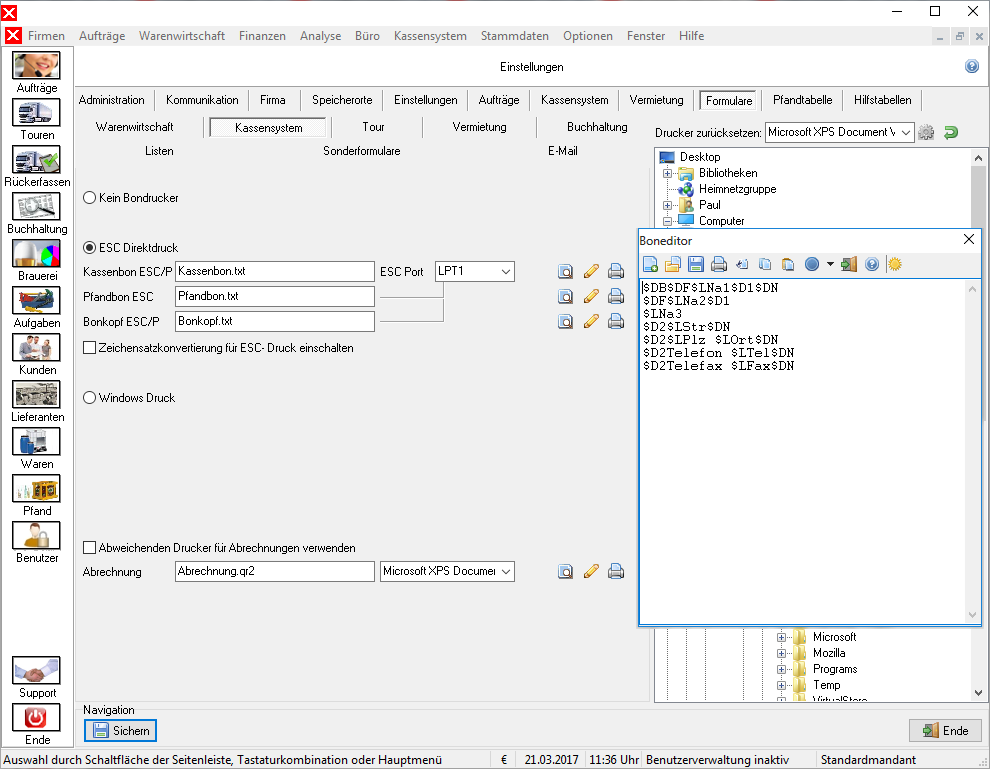
Task: Edit Kassenbon.txt with the pencil icon
Action: (x=591, y=271)
